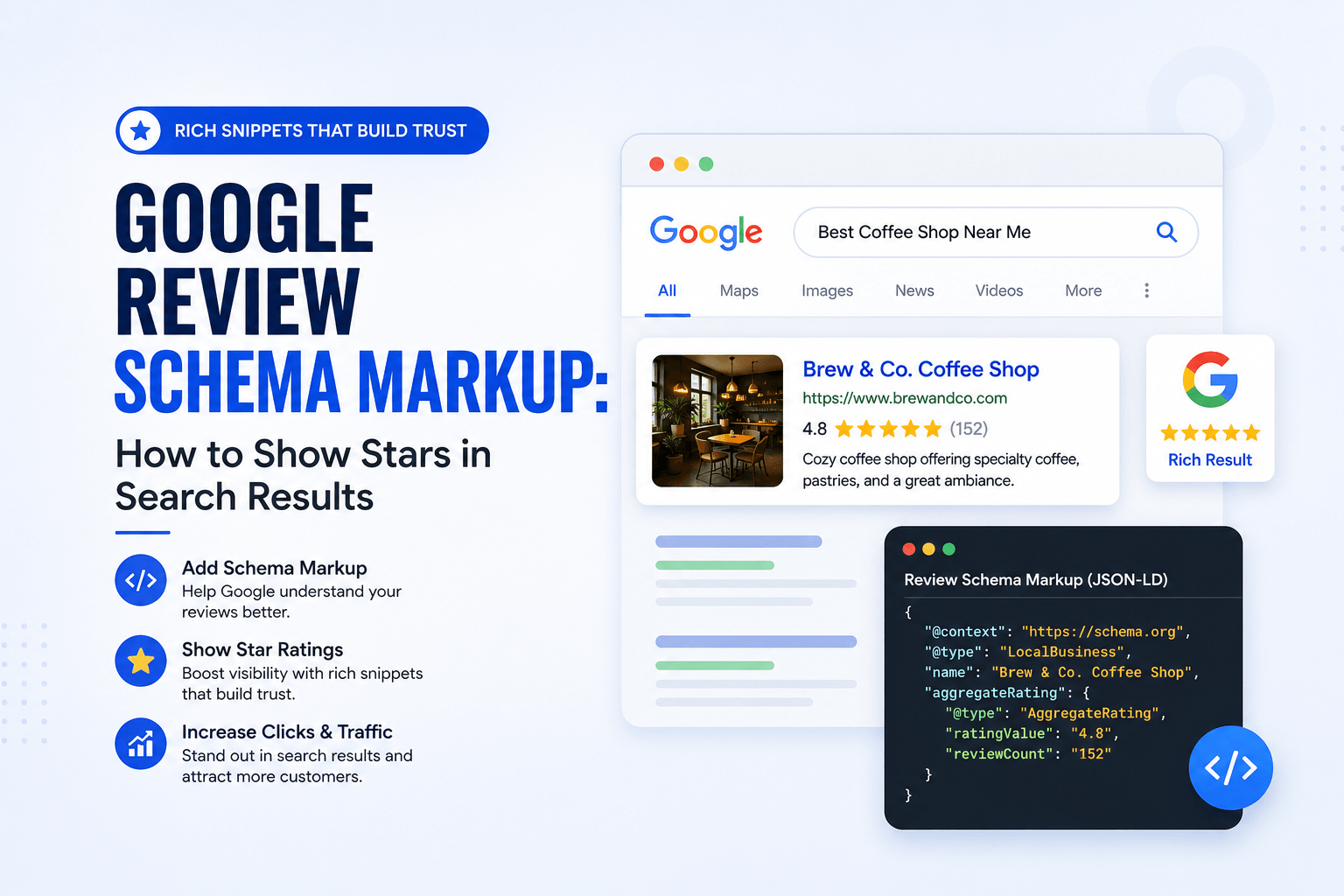The image size is (1344, 896).
Task: Click the Add Schema Markup heading
Action: 275,568
